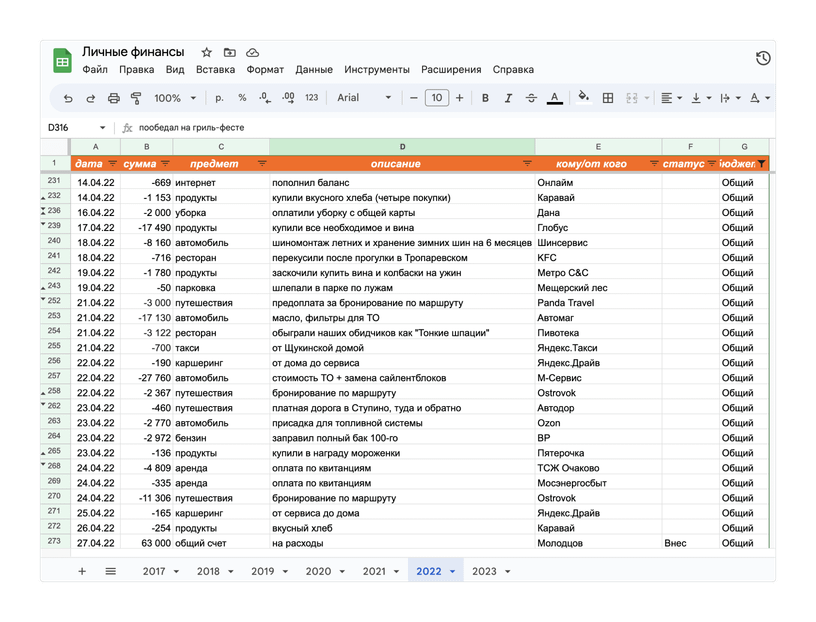Toggle strikethrough formatting
The height and width of the screenshot is (622, 816).
(x=531, y=98)
